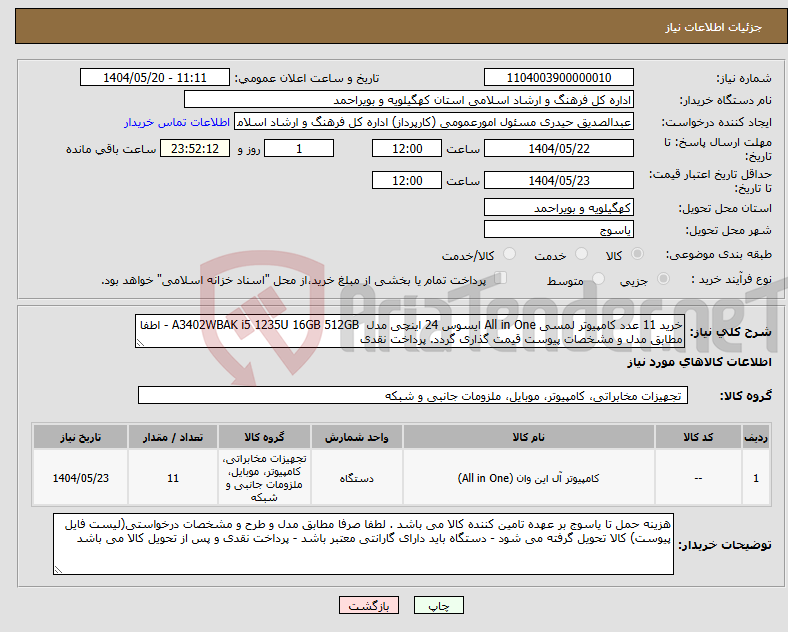Click the row number cell 1

click(756, 478)
